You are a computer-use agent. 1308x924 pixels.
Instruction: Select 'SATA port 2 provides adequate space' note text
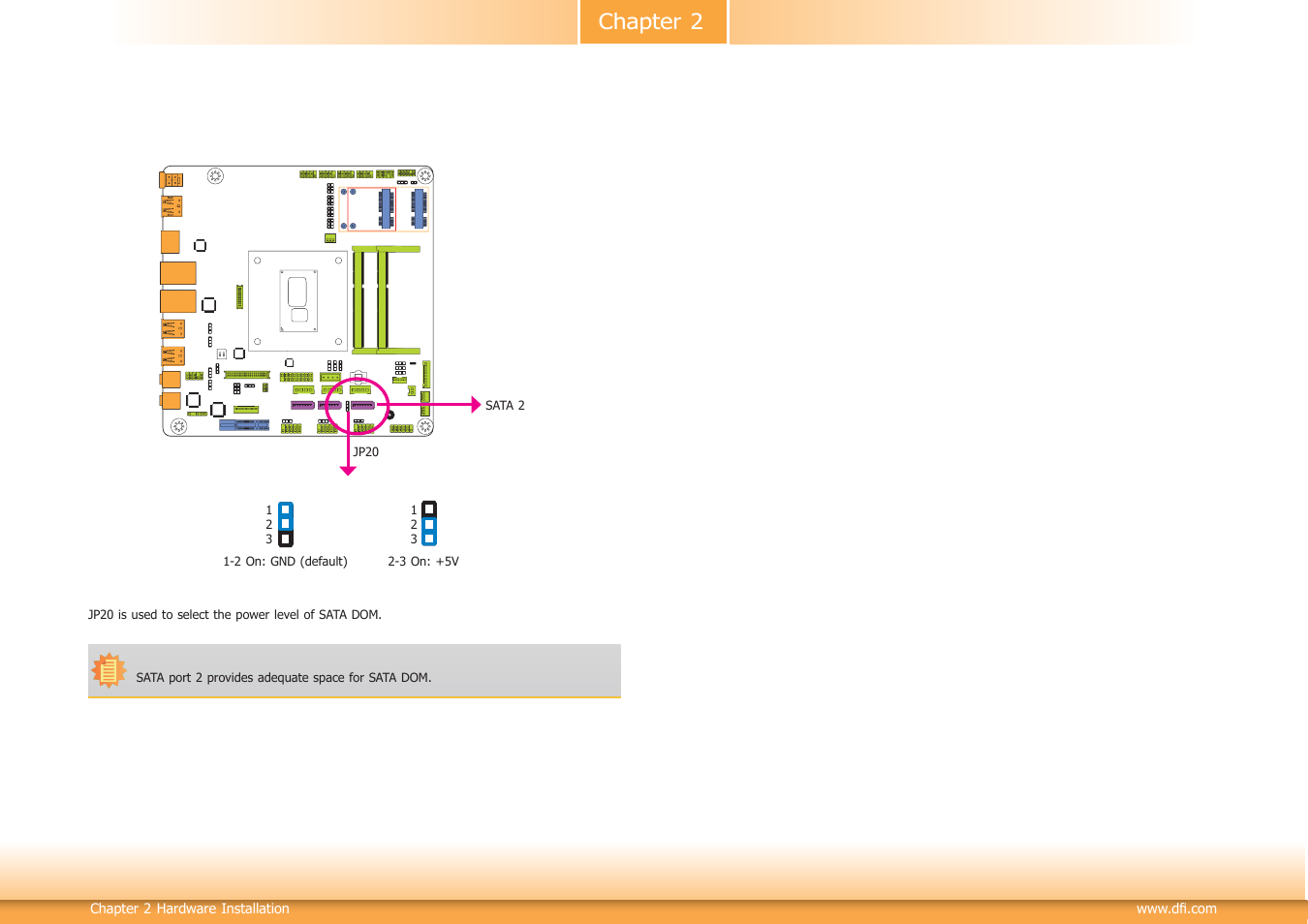(284, 678)
